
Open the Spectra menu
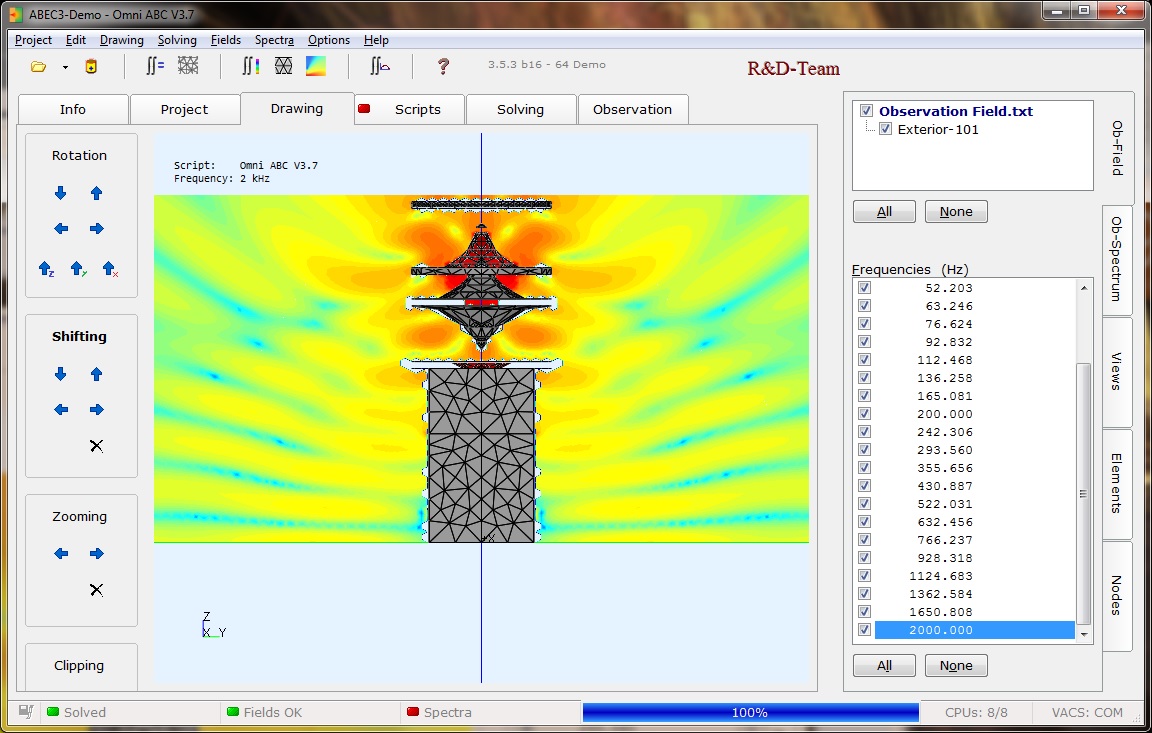point(274,40)
